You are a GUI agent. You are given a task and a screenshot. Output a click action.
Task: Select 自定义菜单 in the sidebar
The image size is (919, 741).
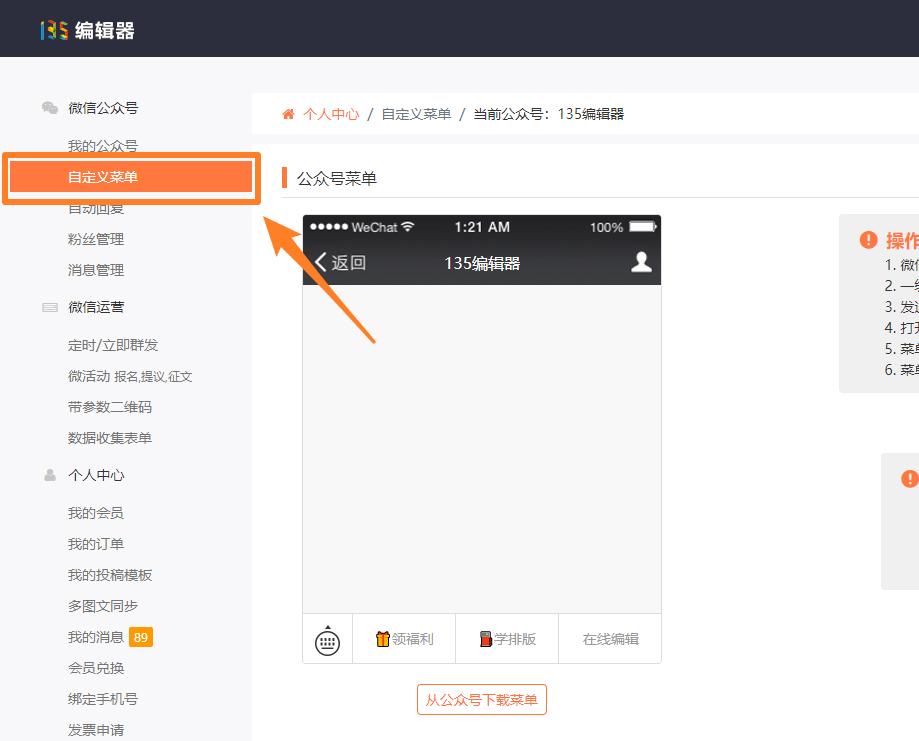(x=131, y=177)
